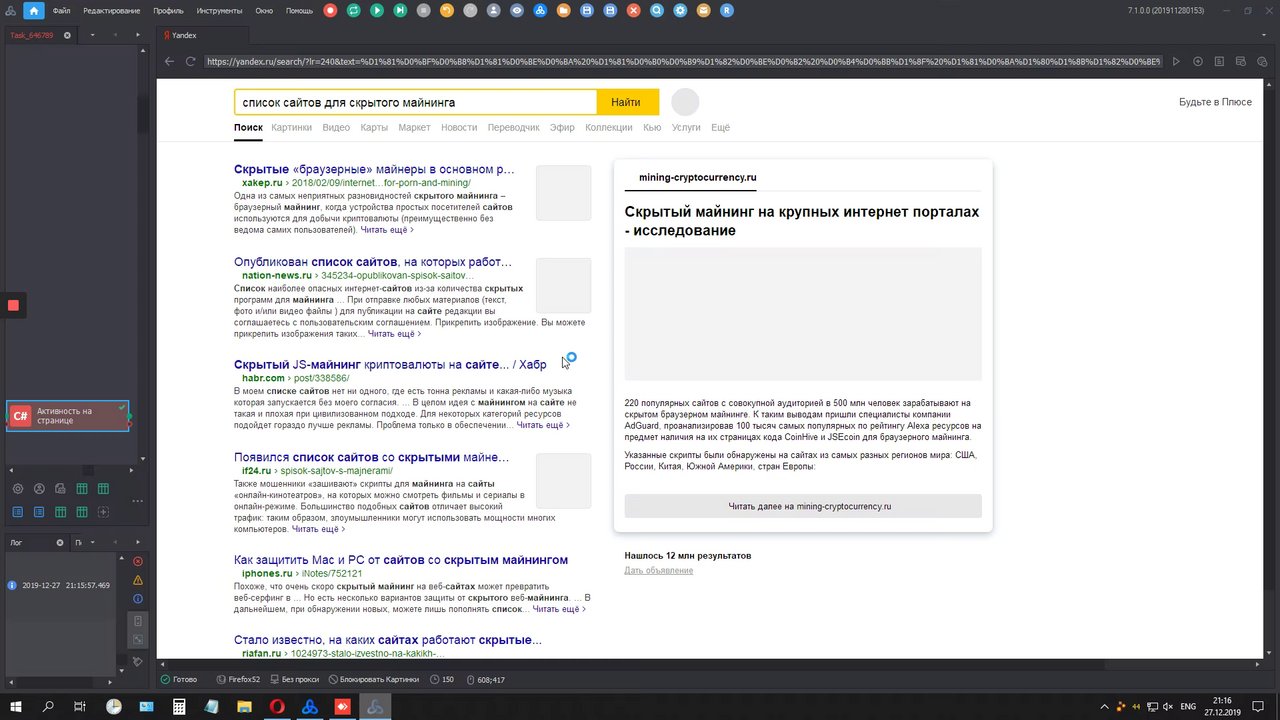The width and height of the screenshot is (1280, 720).
Task: Filter log by red error icon
Action: [138, 561]
